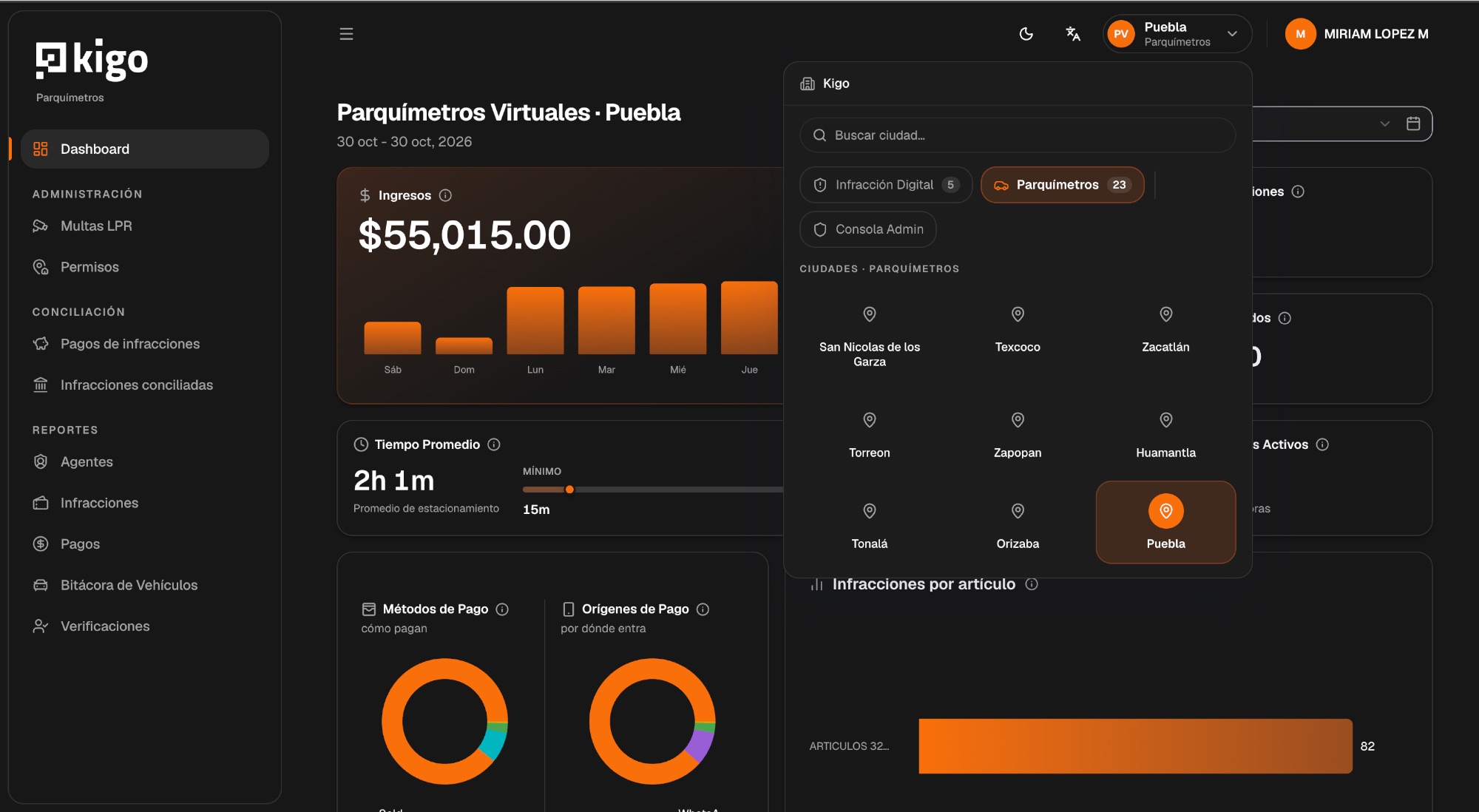This screenshot has height=812, width=1479.
Task: Switch to Infracción Digital module
Action: pyautogui.click(x=886, y=185)
